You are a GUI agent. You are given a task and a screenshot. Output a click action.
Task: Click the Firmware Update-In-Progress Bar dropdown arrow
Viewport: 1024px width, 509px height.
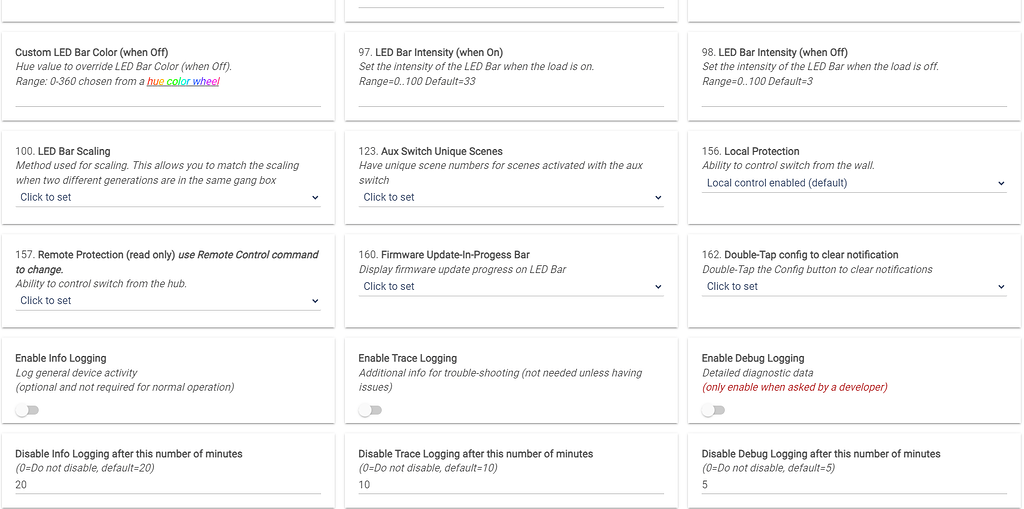pyautogui.click(x=658, y=287)
